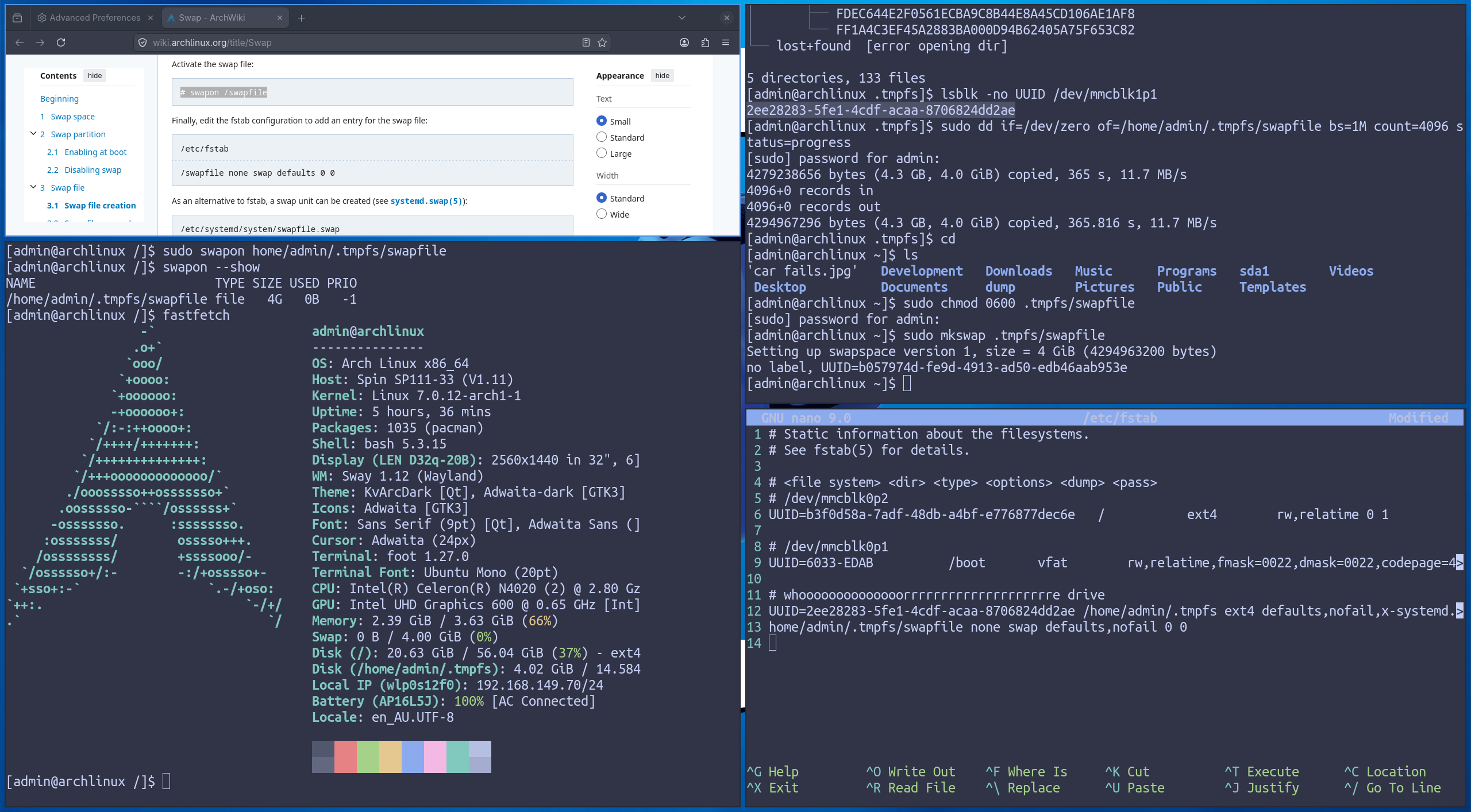1471x812 pixels.
Task: Collapse the Swap partition contents subsection
Action: (x=33, y=134)
